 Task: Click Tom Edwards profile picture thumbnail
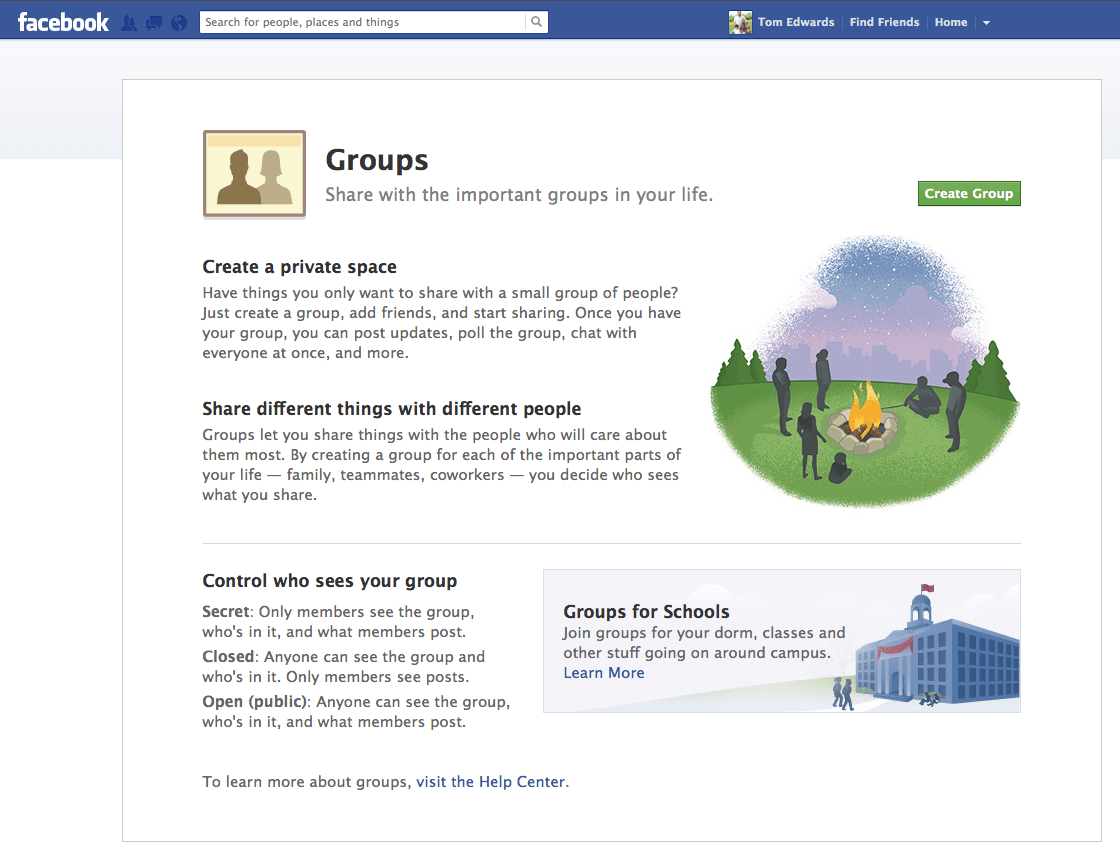tap(740, 22)
